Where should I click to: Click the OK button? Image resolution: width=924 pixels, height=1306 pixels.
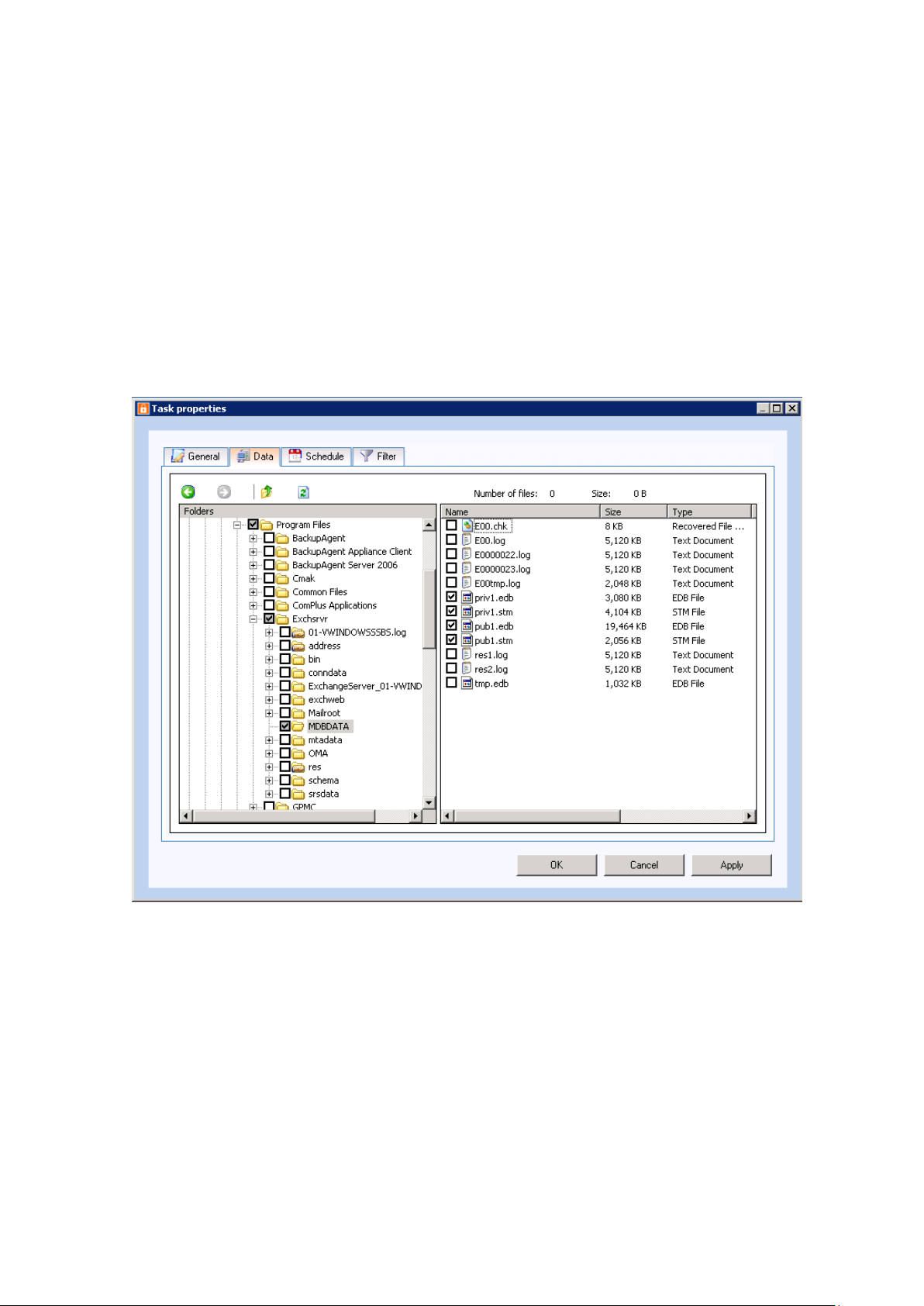point(557,865)
